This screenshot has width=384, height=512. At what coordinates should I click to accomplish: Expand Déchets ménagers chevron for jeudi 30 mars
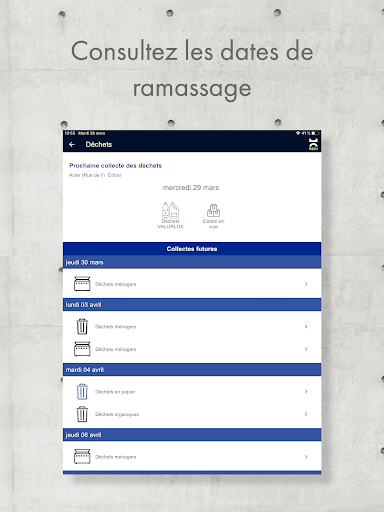306,284
